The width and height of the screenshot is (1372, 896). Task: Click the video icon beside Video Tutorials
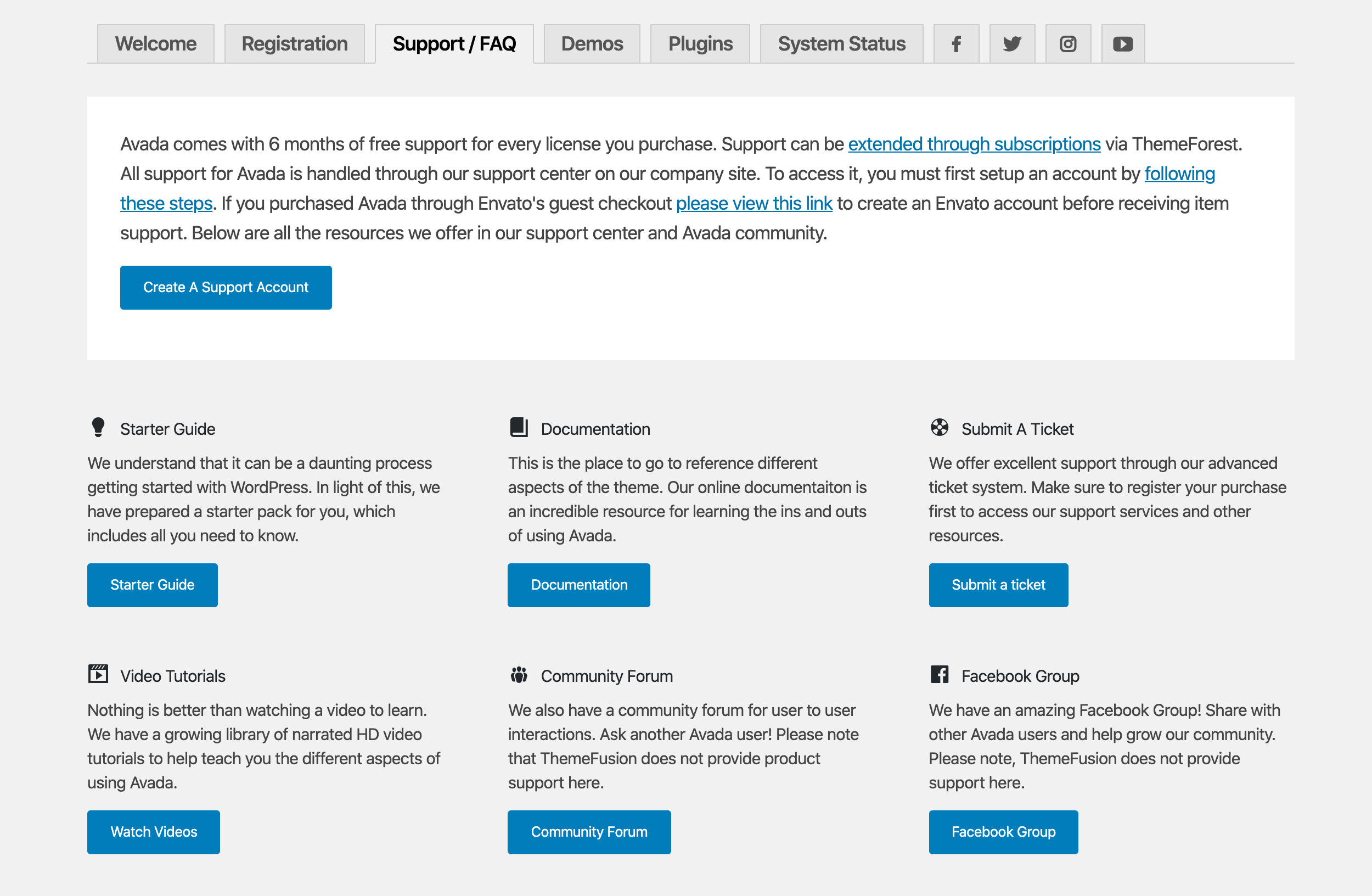pos(98,674)
